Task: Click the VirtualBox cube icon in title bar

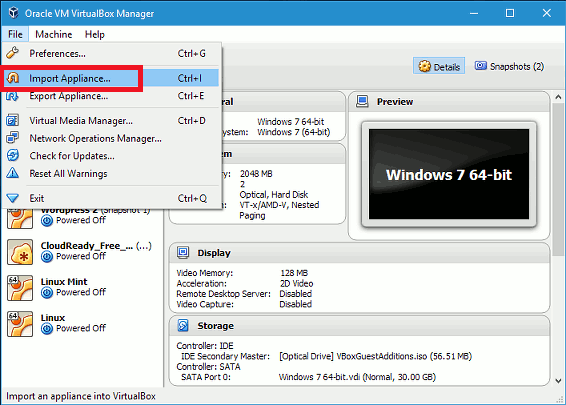Action: [x=13, y=13]
